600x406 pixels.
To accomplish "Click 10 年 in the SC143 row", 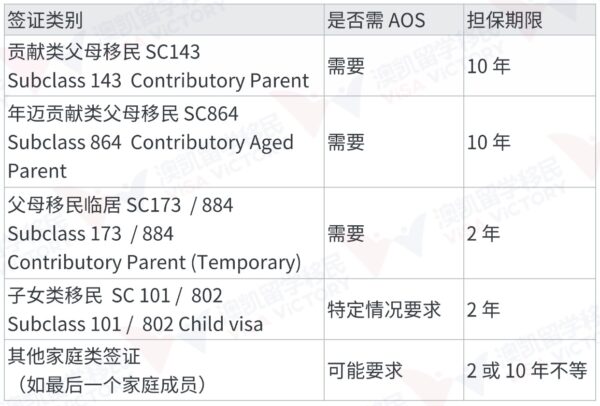I will tap(490, 67).
